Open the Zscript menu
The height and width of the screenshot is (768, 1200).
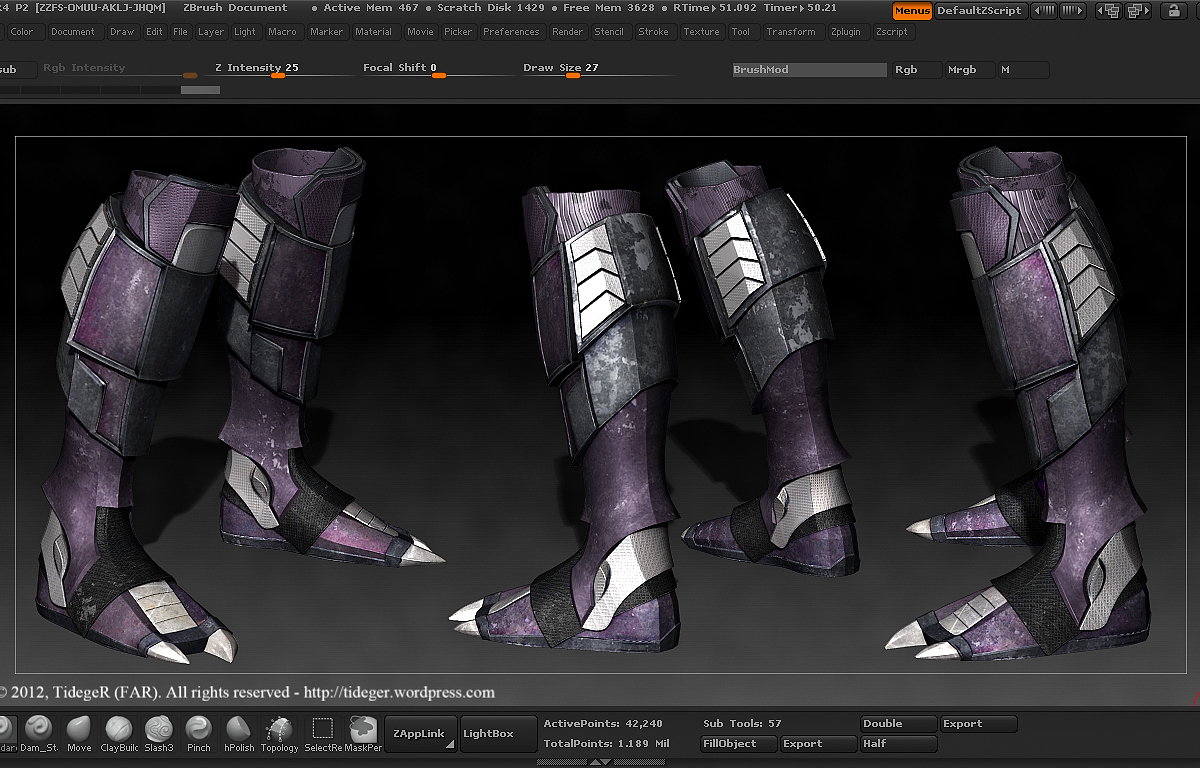pos(892,32)
